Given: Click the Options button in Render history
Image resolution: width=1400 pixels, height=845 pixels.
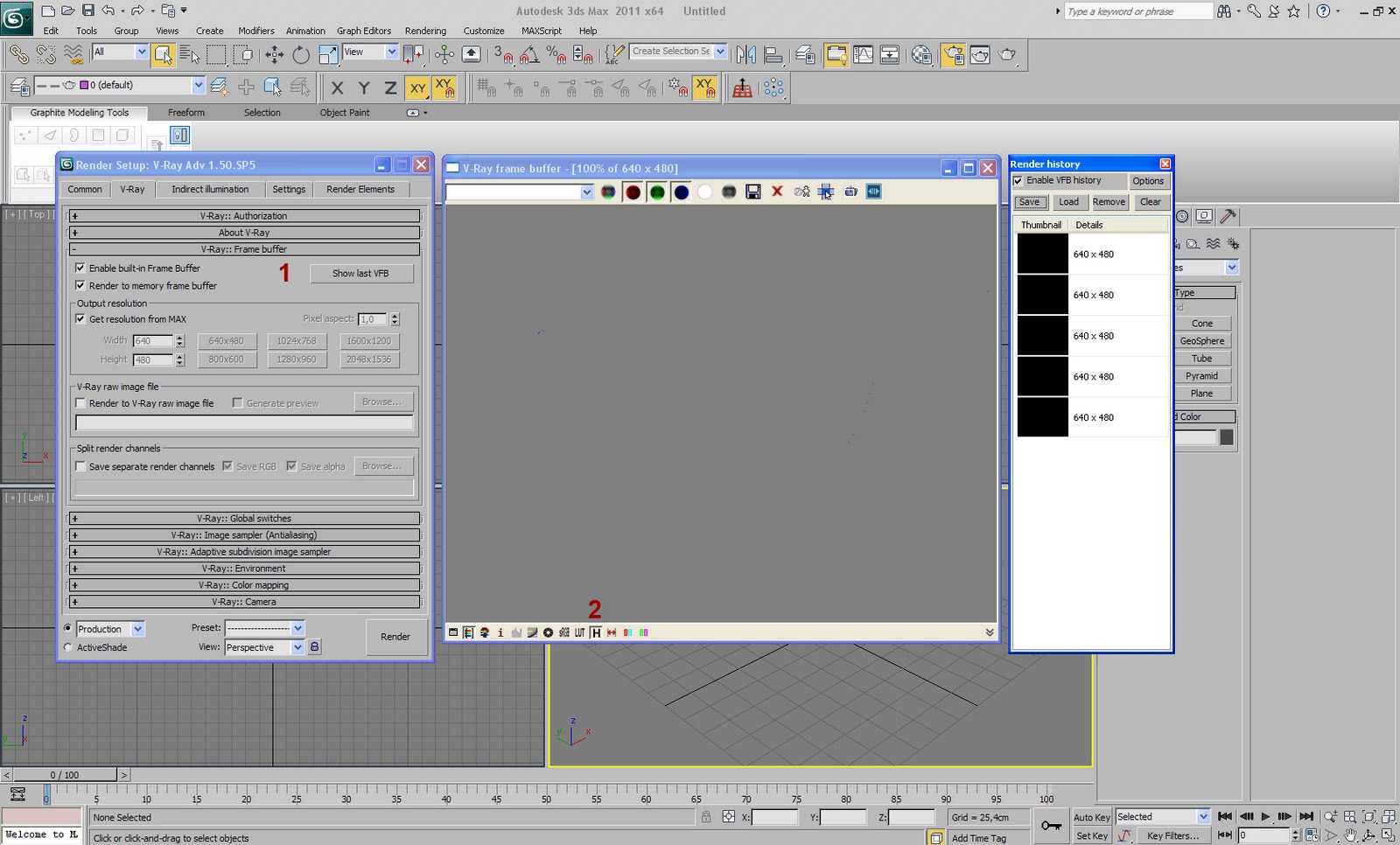Looking at the screenshot, I should pos(1148,181).
